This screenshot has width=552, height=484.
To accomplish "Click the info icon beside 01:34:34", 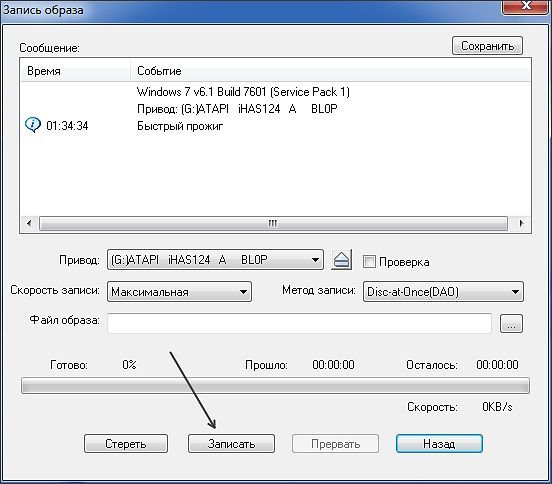I will (x=33, y=125).
